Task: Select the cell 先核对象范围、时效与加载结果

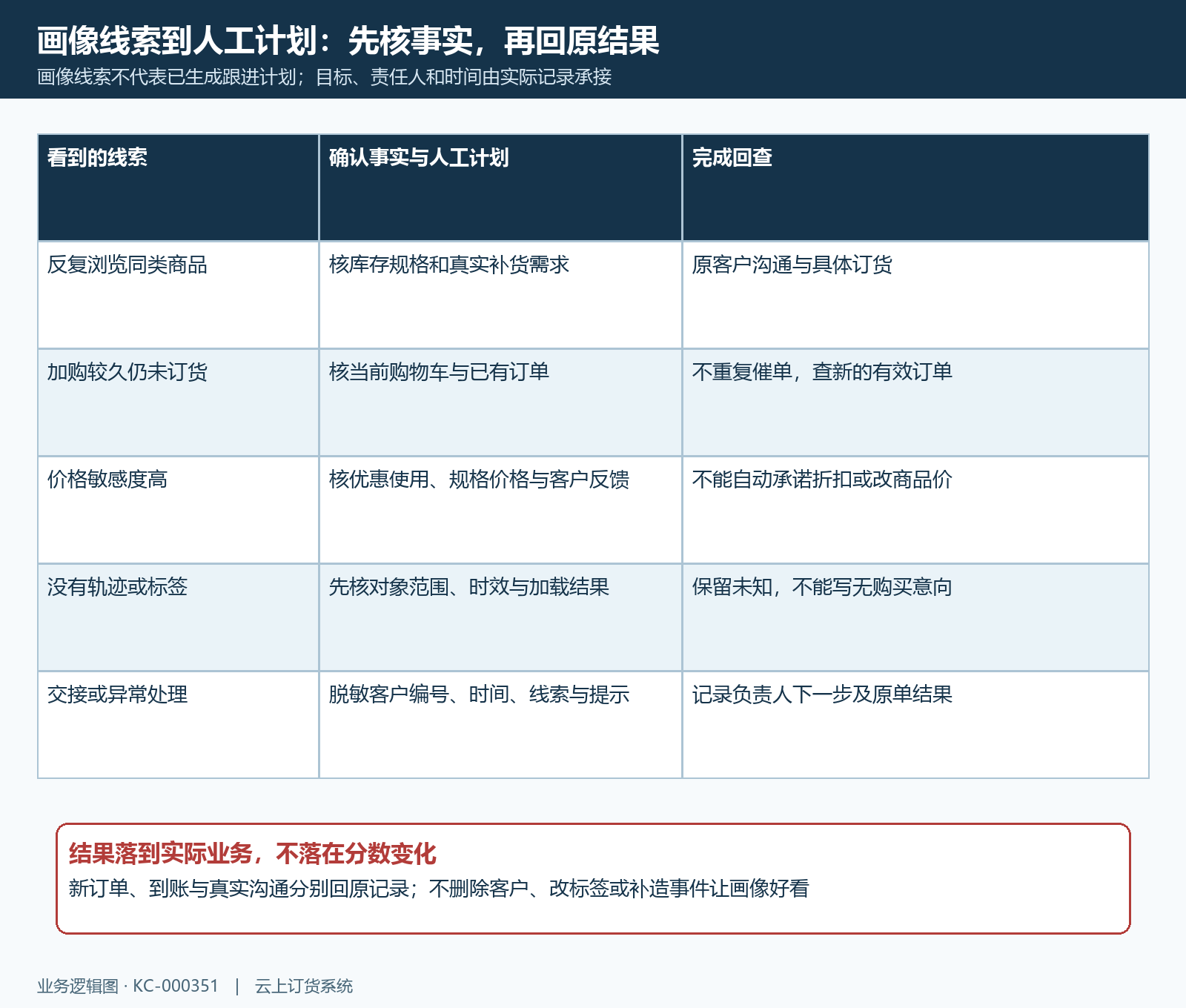Action: 500,617
